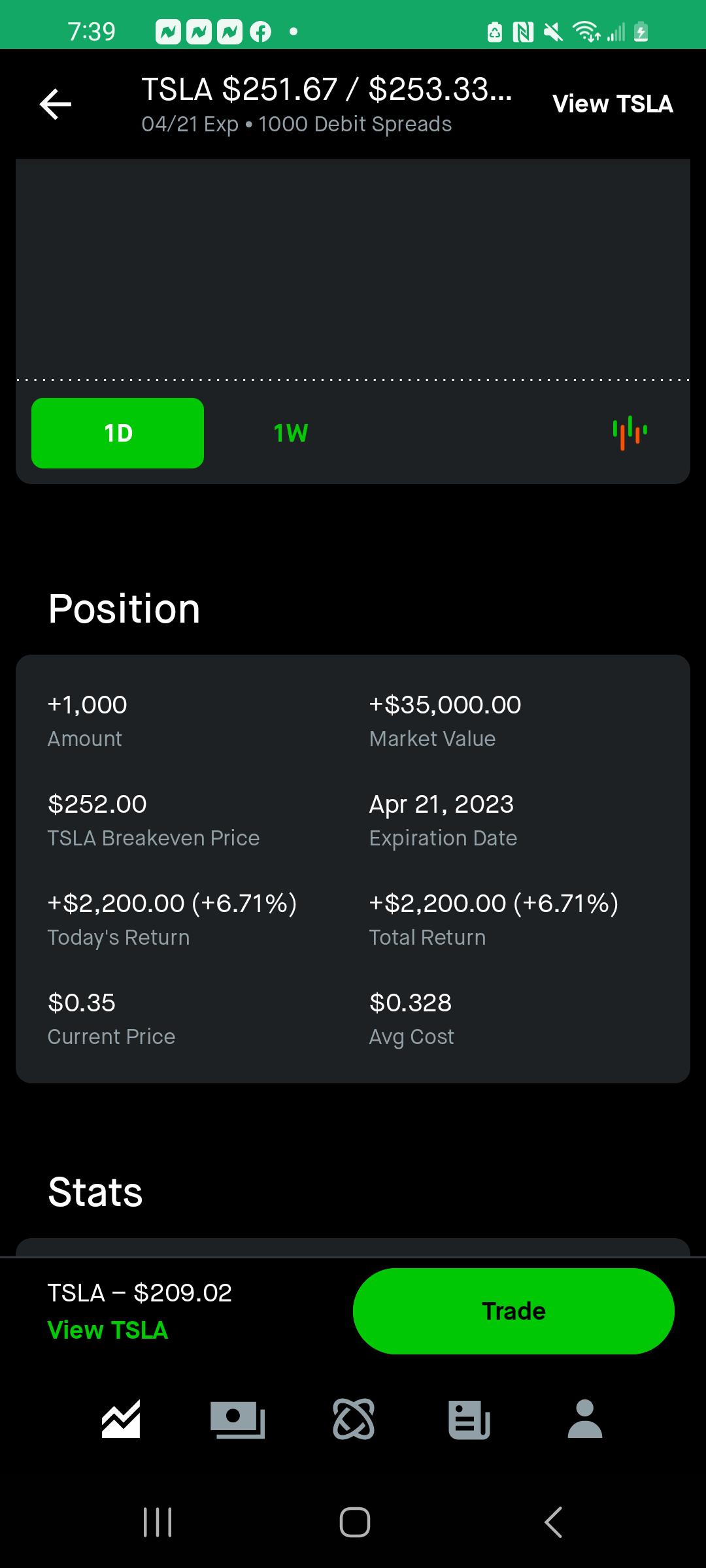
Task: Switch to the 1W chart range
Action: (x=290, y=433)
